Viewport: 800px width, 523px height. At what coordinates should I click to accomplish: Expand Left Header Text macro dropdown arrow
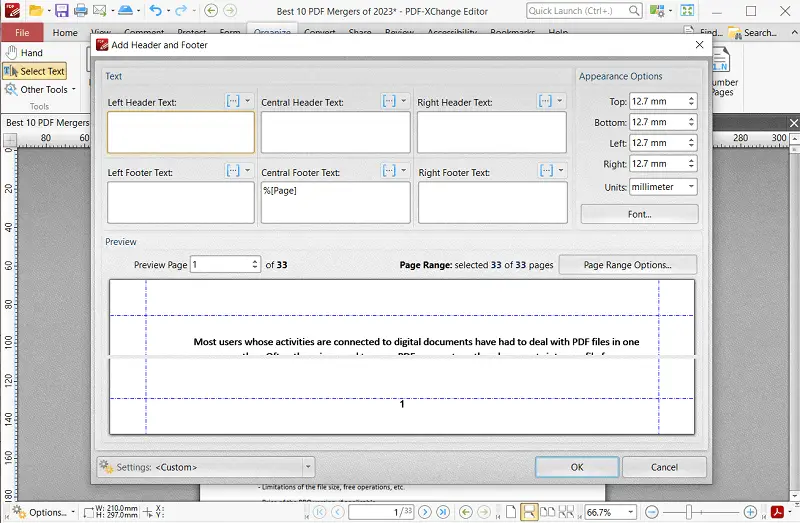(x=248, y=101)
